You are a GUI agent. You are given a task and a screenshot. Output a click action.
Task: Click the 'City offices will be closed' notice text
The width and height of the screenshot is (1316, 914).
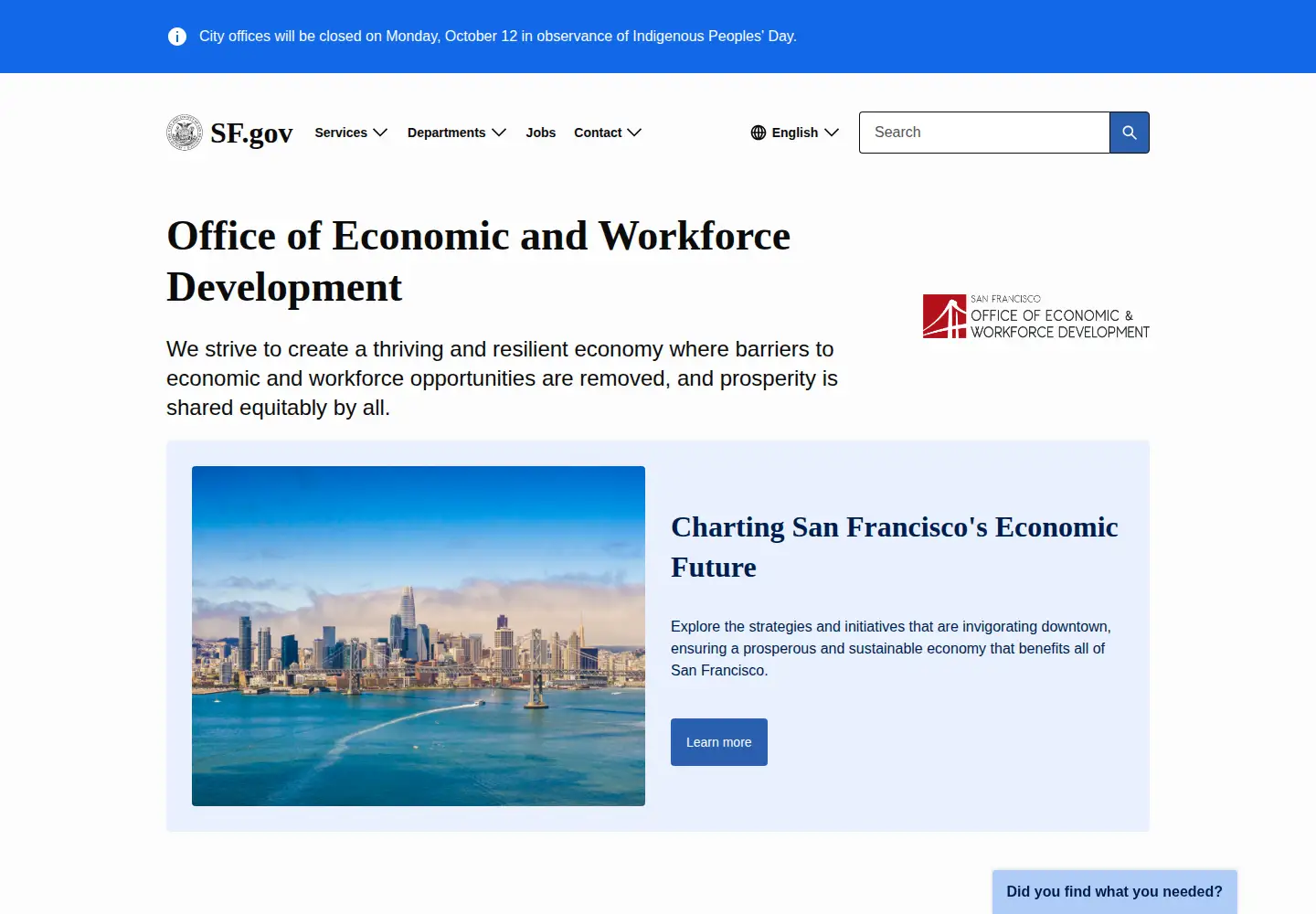(x=498, y=37)
